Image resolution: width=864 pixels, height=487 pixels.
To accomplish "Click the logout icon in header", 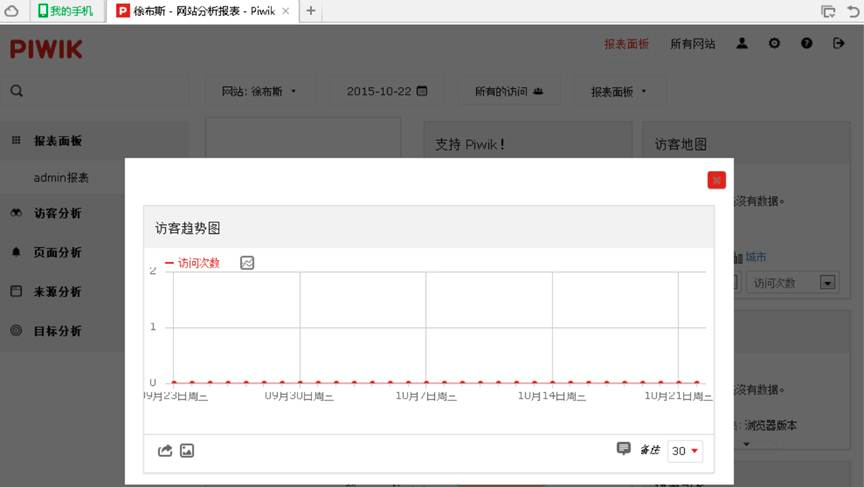I will click(x=839, y=43).
